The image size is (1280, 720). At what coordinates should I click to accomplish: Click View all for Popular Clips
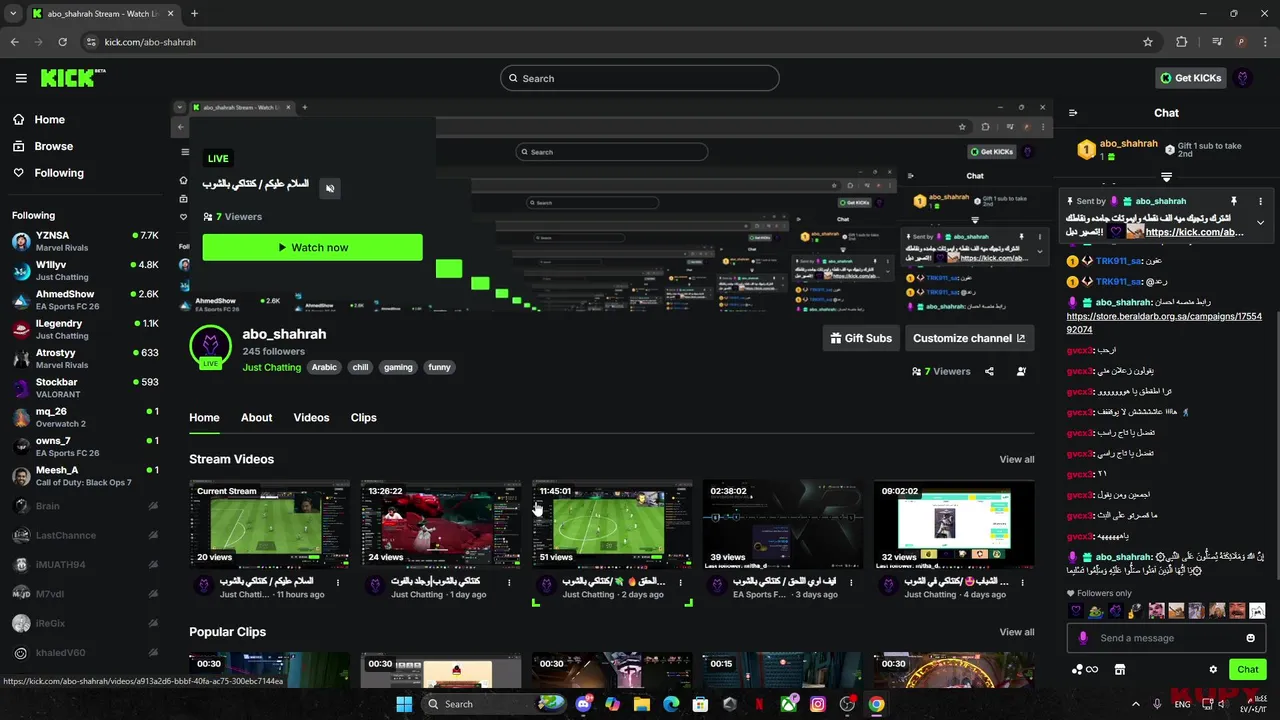(1017, 632)
